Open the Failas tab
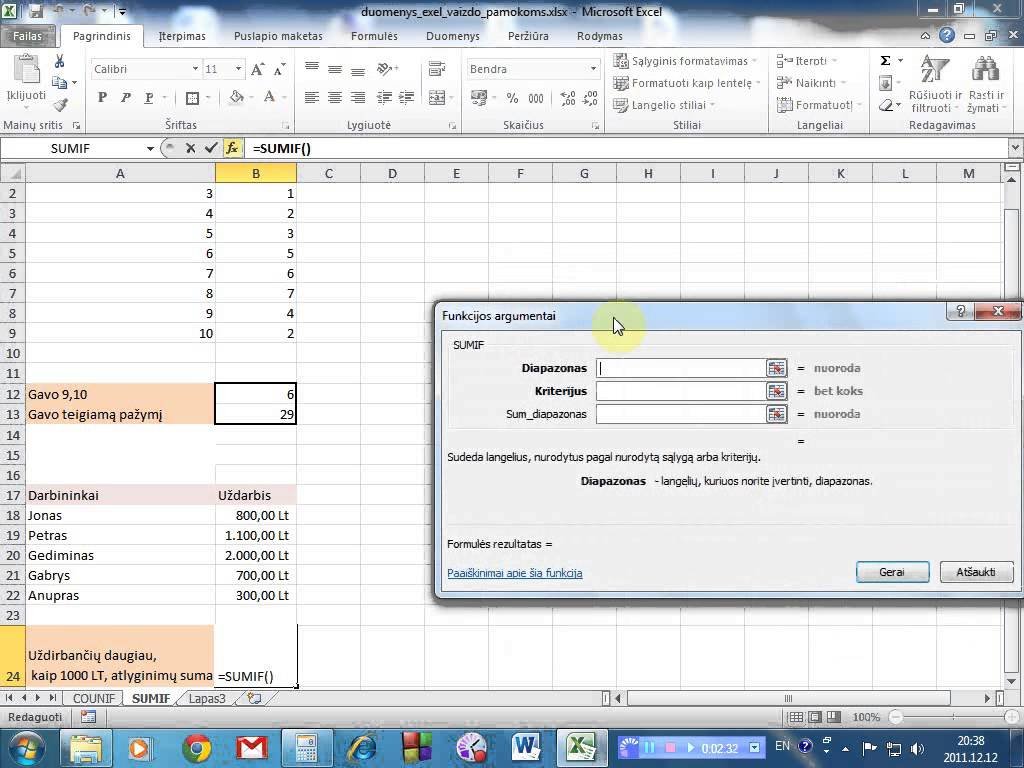This screenshot has width=1024, height=768. click(27, 36)
